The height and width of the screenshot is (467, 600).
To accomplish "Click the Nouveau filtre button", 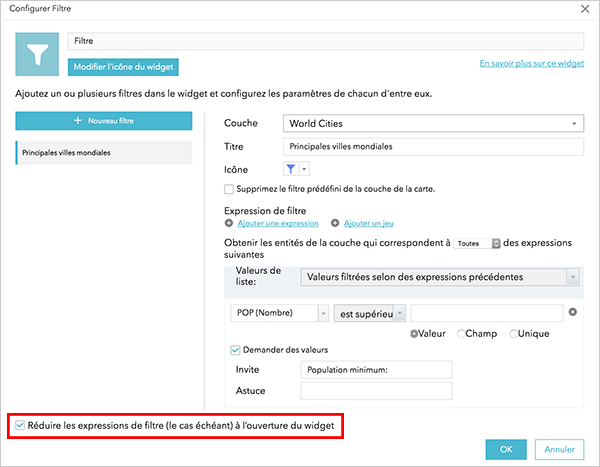I will pyautogui.click(x=104, y=120).
